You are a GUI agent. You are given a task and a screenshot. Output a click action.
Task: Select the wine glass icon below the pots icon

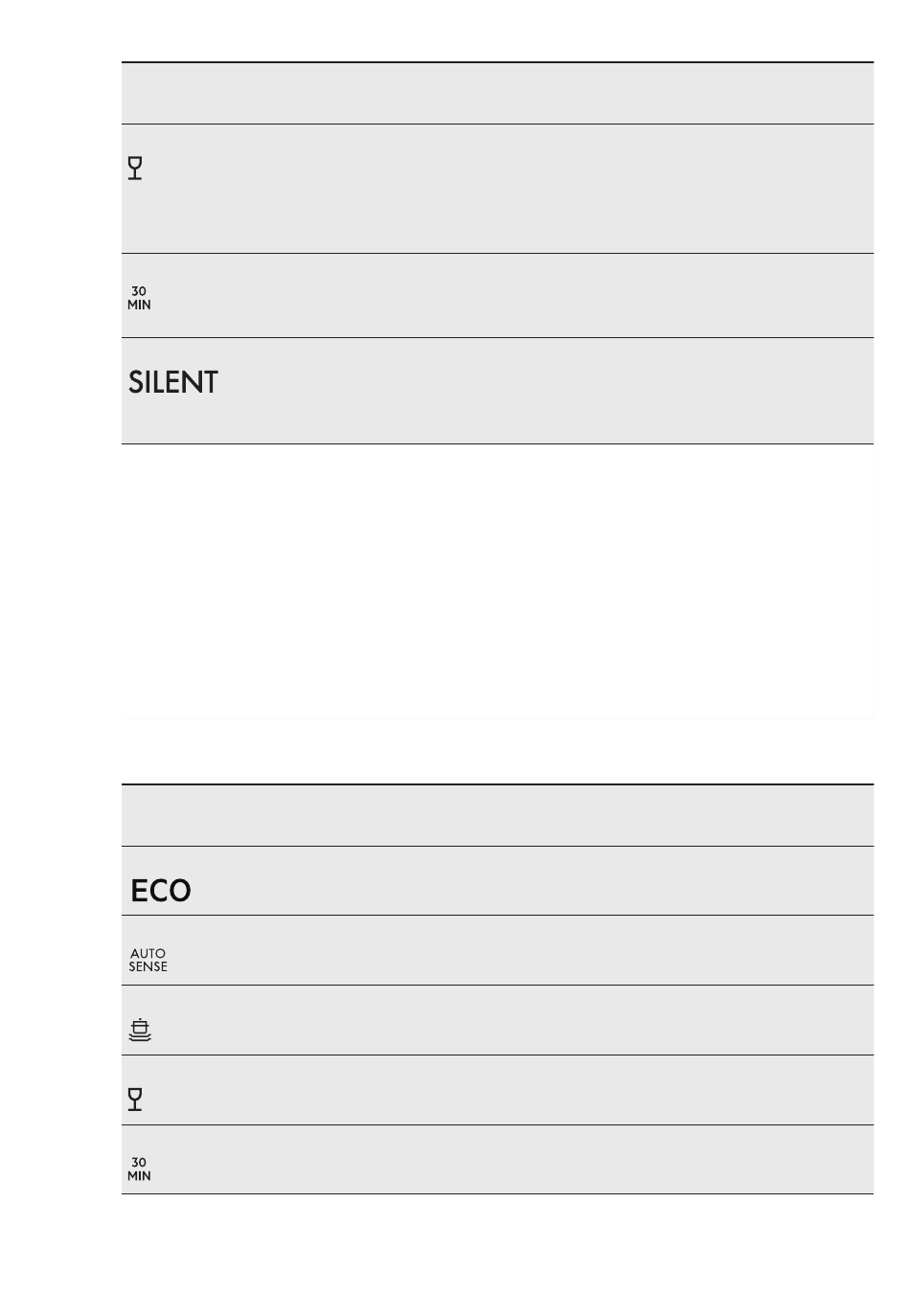135,1100
